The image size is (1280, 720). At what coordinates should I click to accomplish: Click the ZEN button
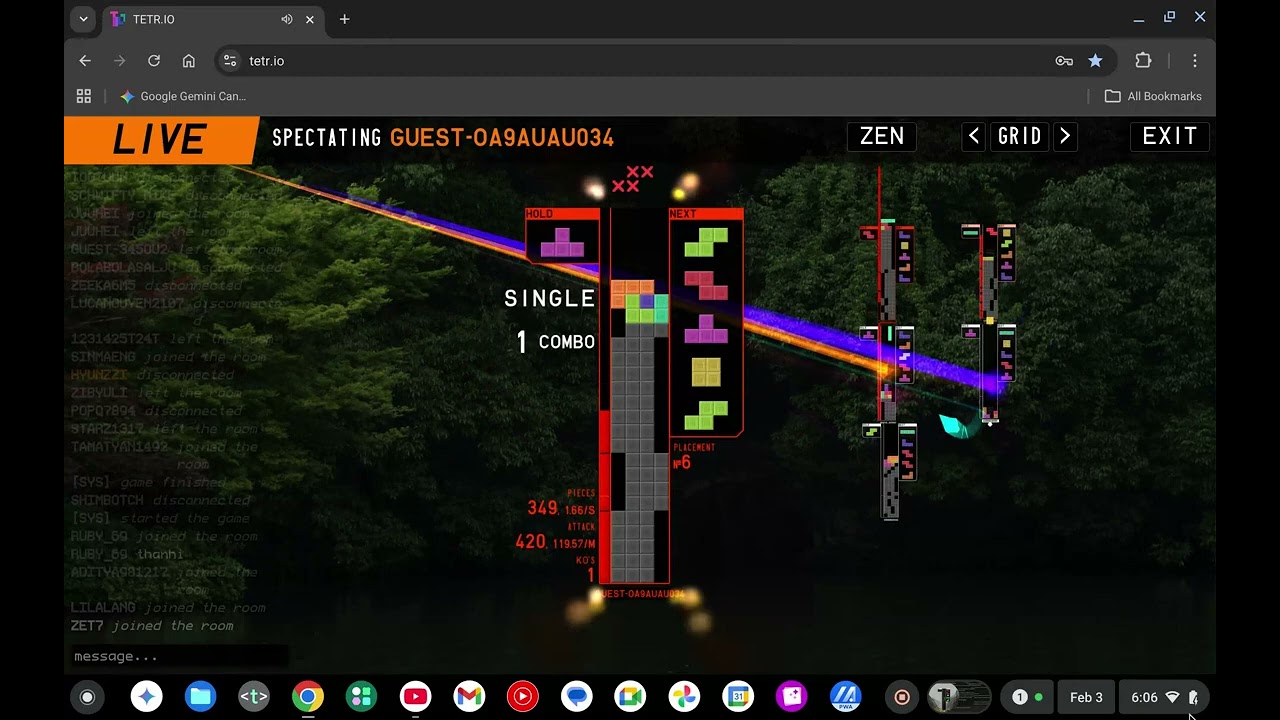pyautogui.click(x=882, y=136)
